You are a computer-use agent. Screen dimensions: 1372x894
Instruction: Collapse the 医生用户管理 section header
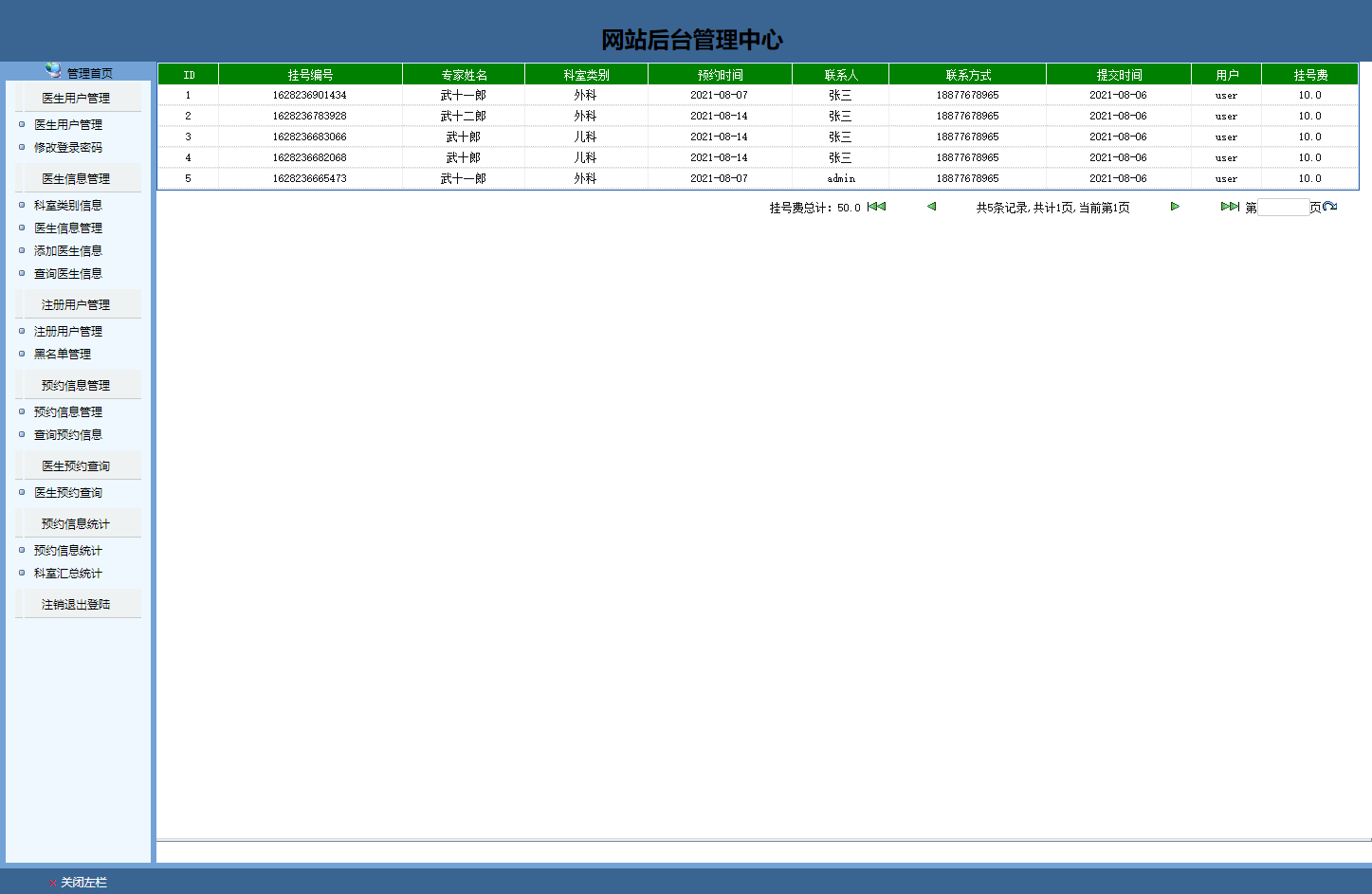point(78,98)
